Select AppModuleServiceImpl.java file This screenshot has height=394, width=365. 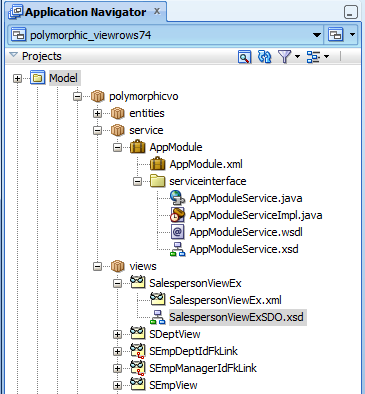[256, 215]
